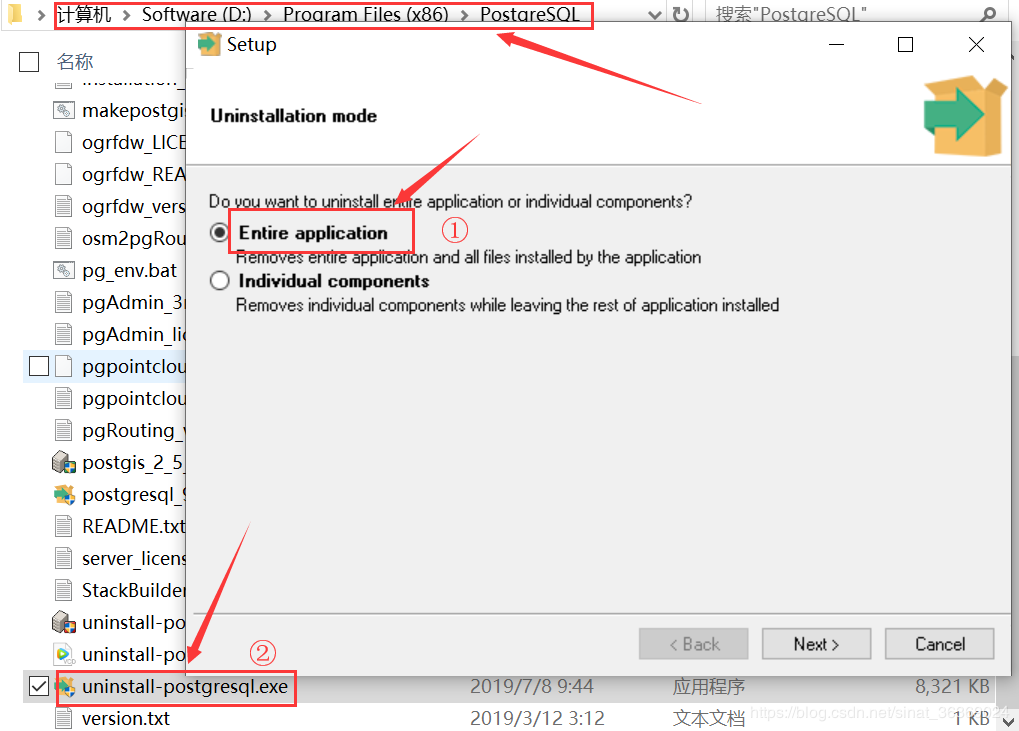
Task: Sort by the 名称 column header
Action: (x=75, y=62)
